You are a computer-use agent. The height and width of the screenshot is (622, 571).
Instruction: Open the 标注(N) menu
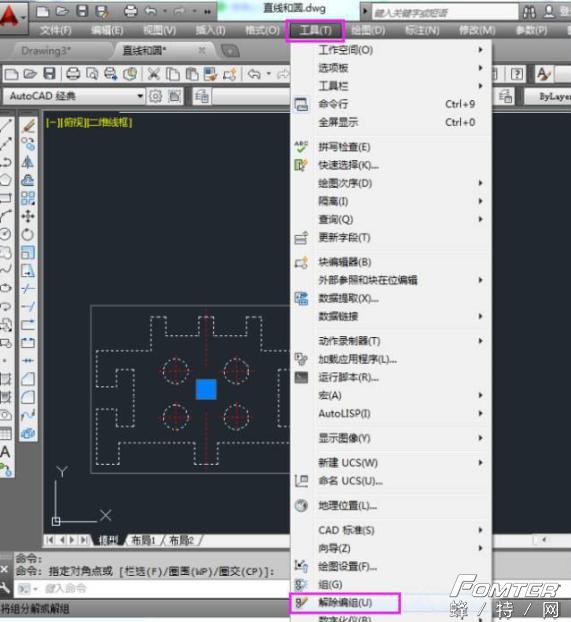click(422, 30)
